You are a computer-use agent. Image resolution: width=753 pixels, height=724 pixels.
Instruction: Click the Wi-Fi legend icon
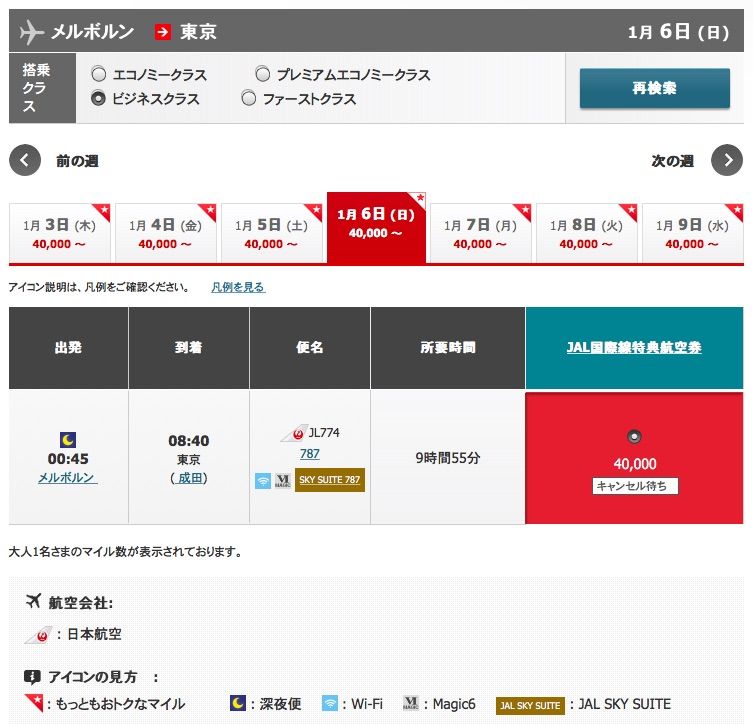point(330,703)
